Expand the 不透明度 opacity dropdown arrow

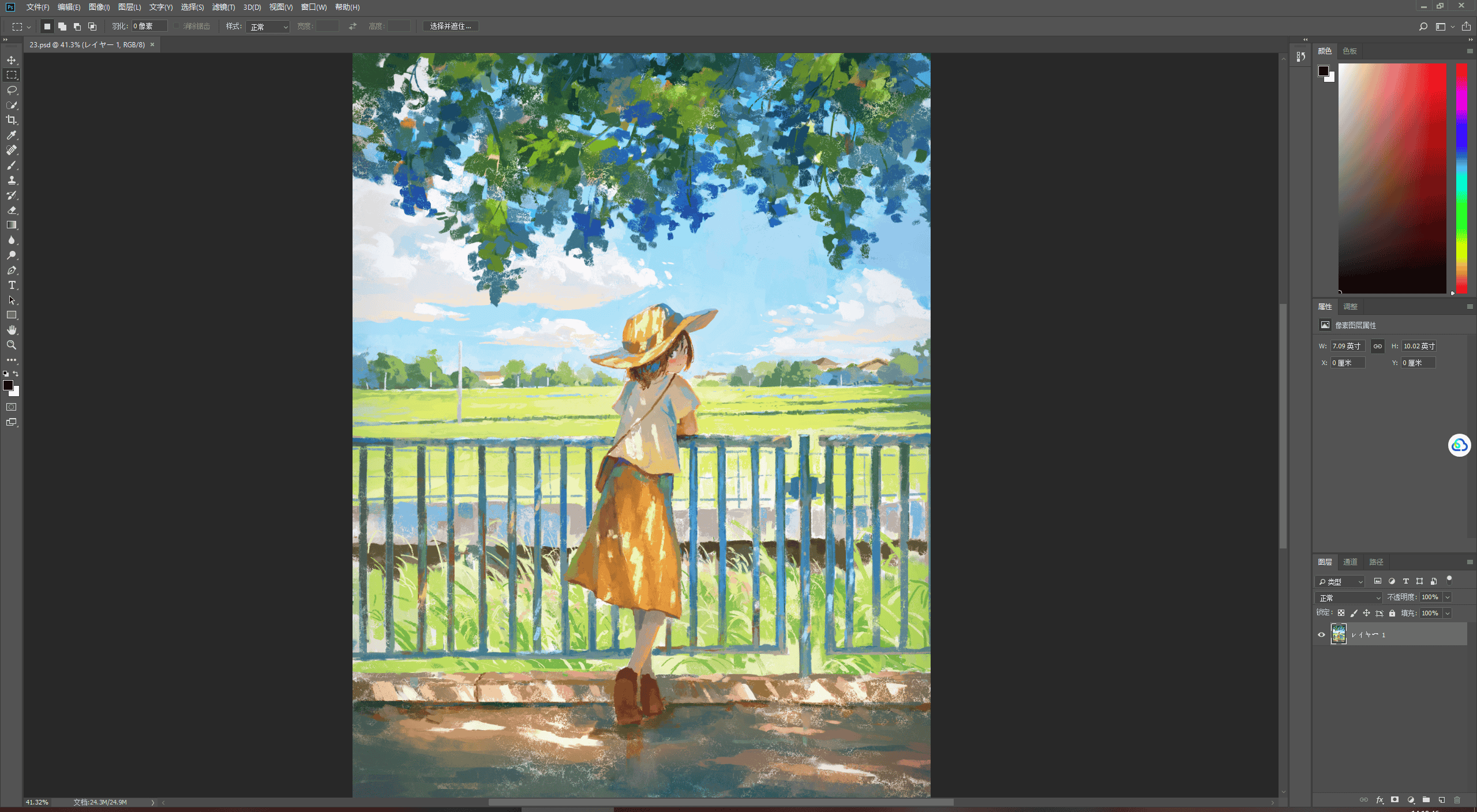pos(1448,597)
